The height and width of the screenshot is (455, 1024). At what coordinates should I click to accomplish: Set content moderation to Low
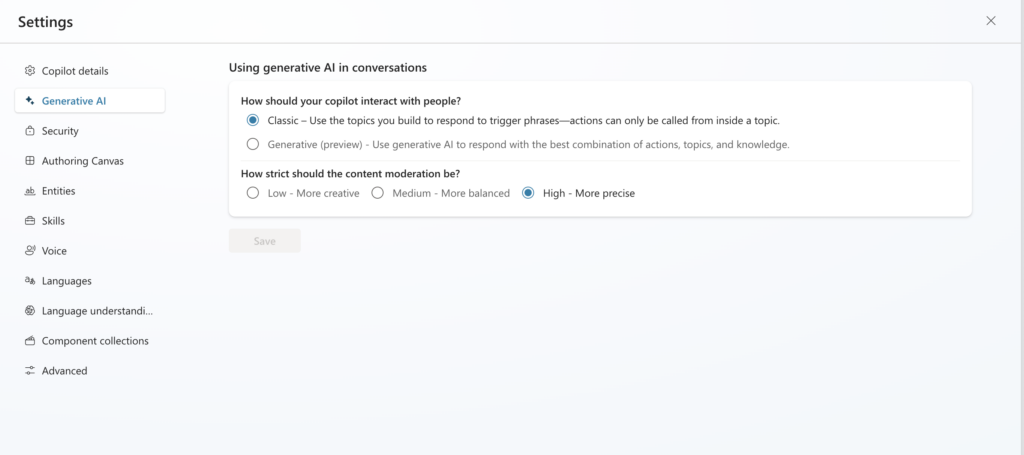pos(253,193)
